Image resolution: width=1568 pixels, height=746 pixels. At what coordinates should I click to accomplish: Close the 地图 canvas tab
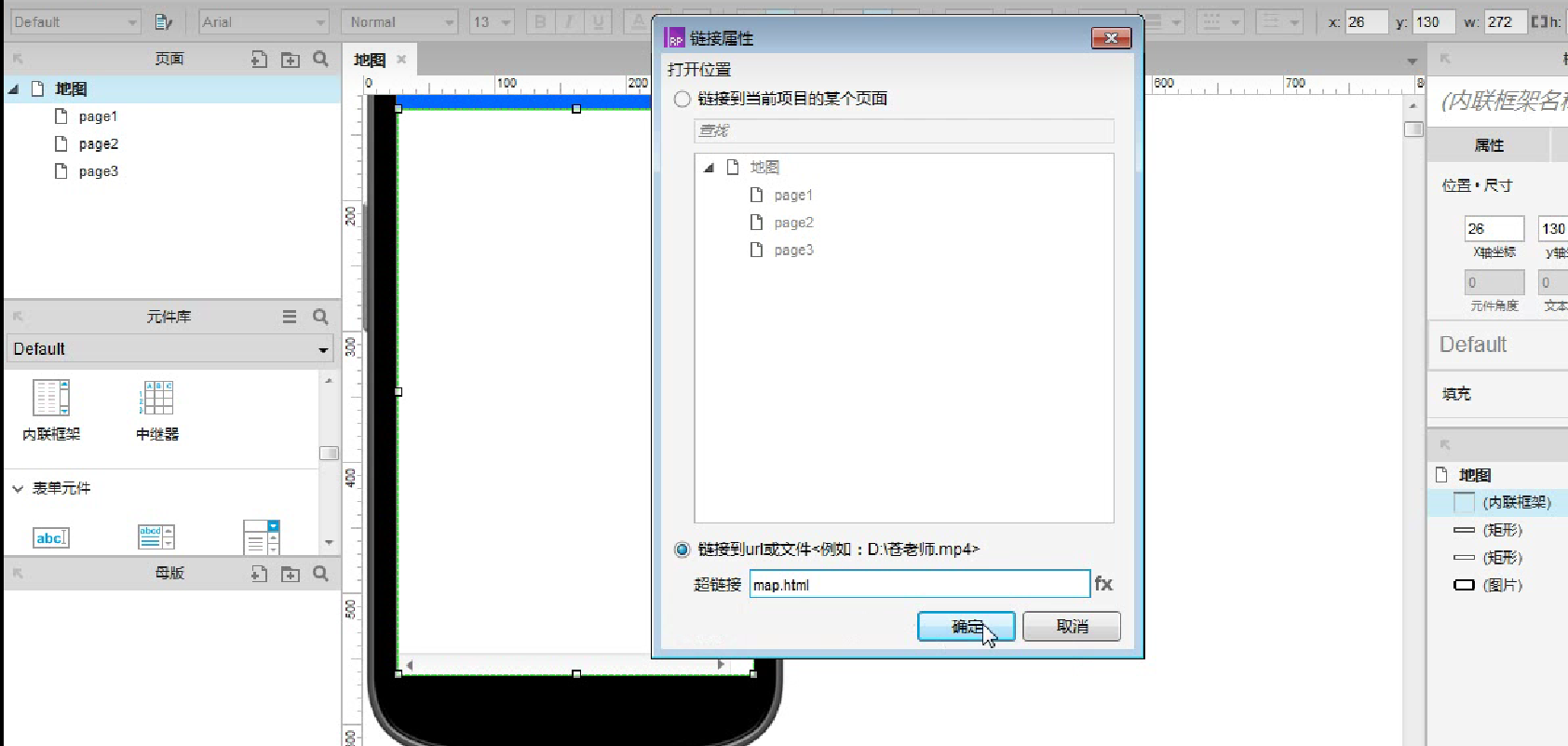(401, 59)
